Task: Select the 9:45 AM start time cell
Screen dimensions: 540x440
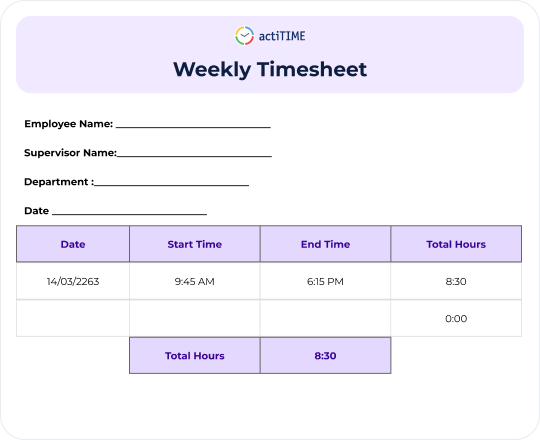Action: 195,281
